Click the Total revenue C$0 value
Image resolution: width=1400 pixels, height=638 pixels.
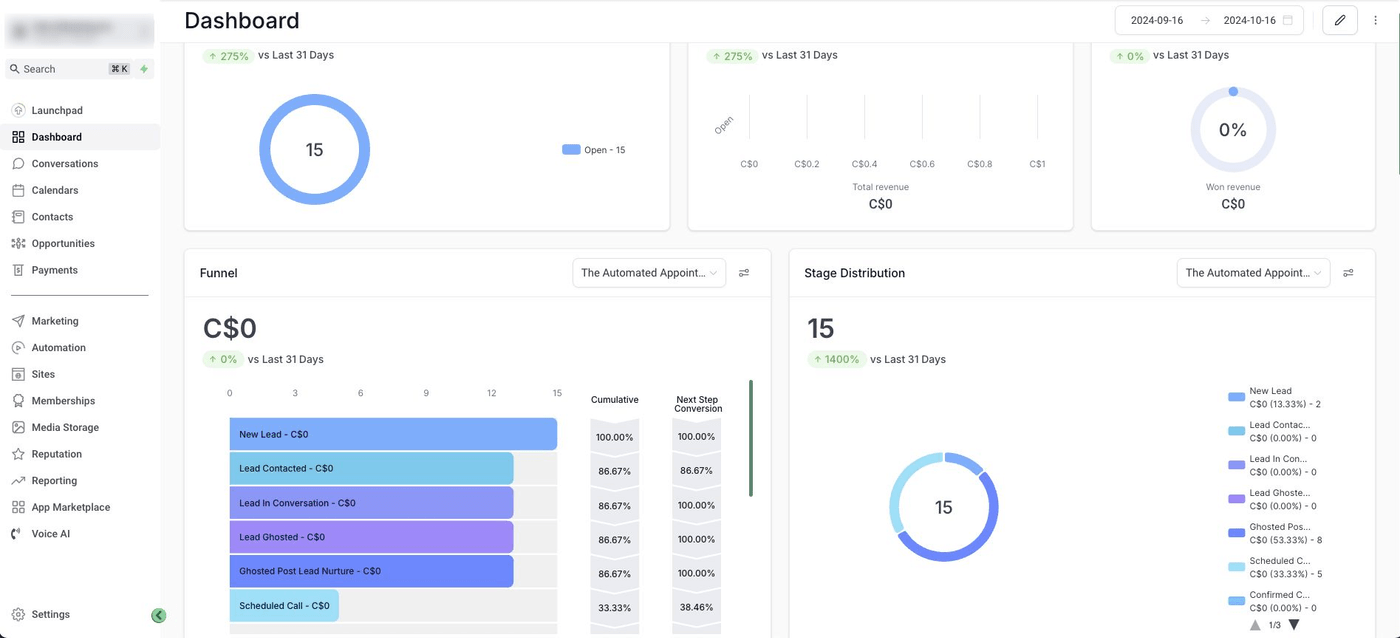tap(880, 204)
